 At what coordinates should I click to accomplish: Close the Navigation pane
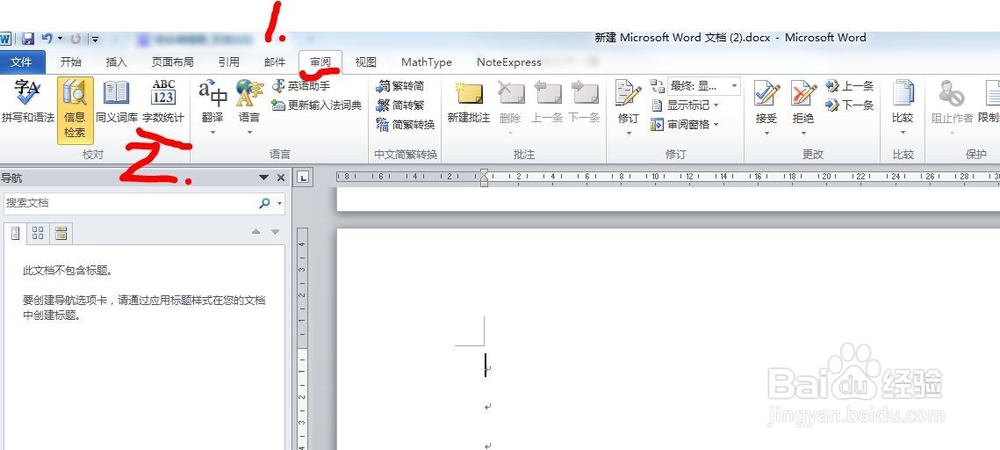pos(281,178)
